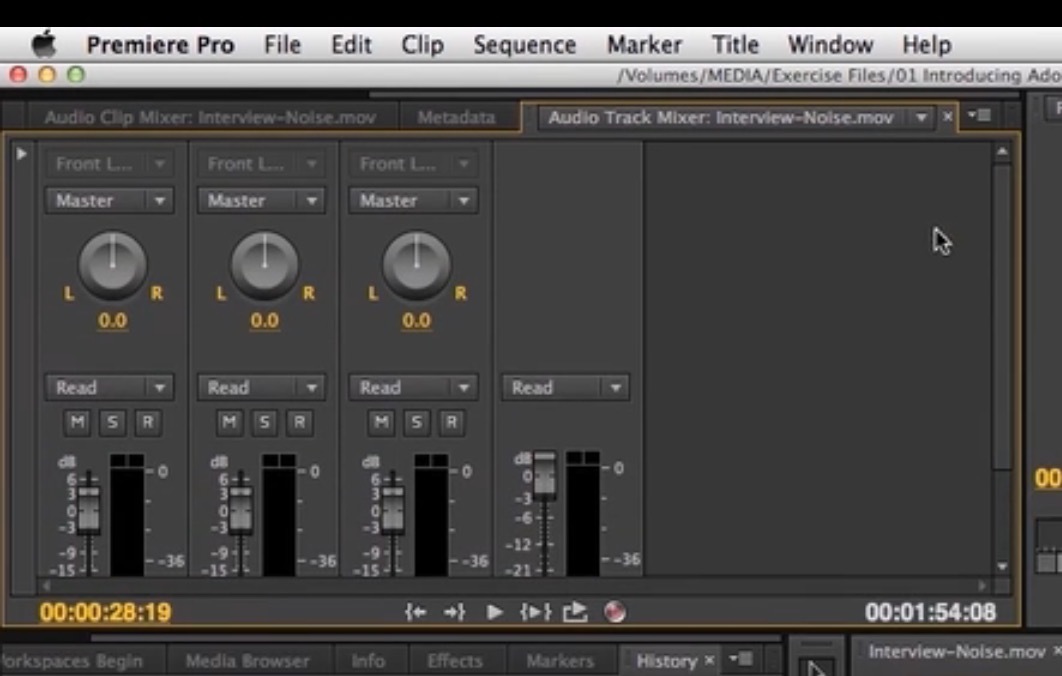Click the Play In to Out button
Image resolution: width=1062 pixels, height=676 pixels.
tap(535, 613)
